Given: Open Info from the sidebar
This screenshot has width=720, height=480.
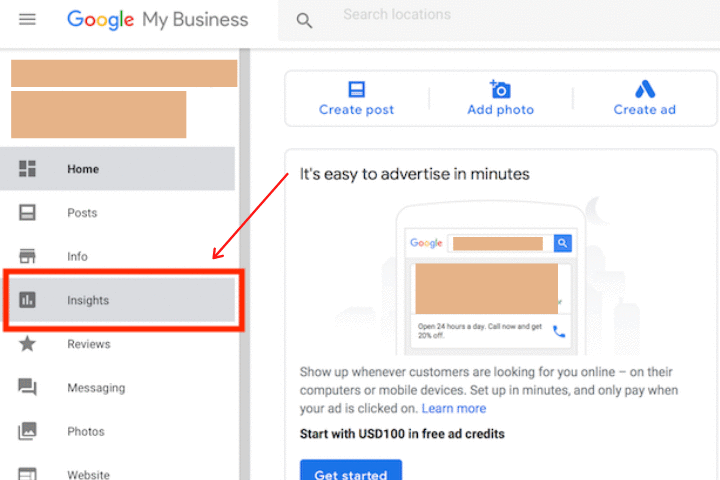Looking at the screenshot, I should pyautogui.click(x=118, y=256).
